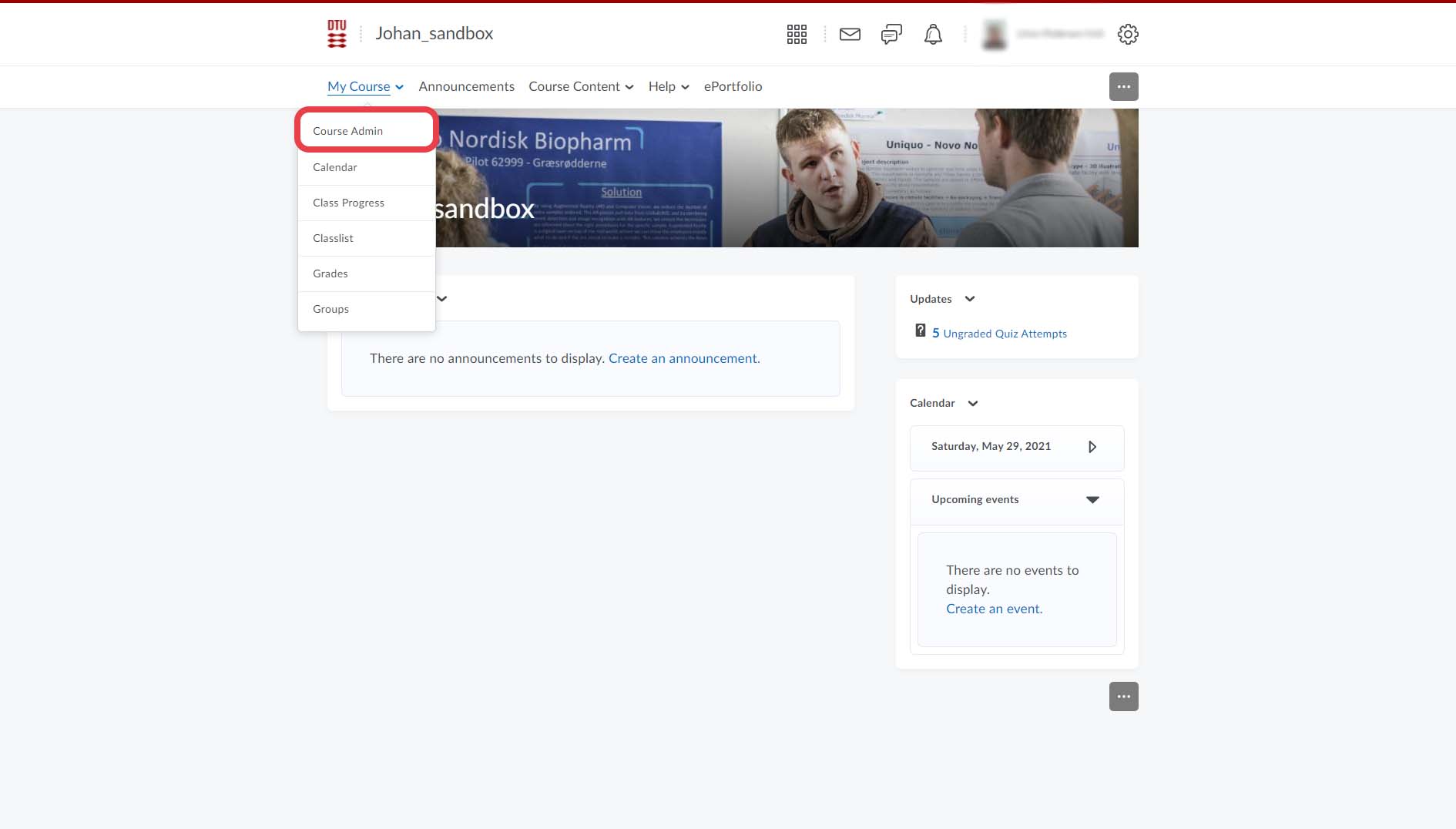Click the ungraded quiz attempts icon

(920, 331)
